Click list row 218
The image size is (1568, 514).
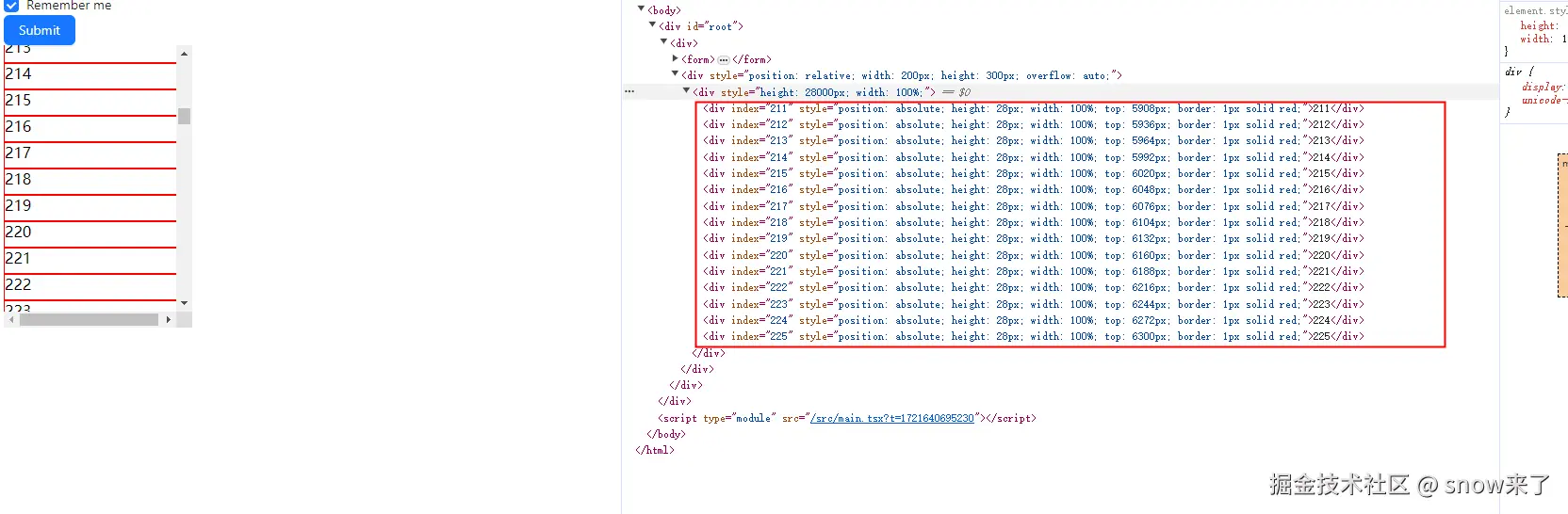click(x=90, y=181)
